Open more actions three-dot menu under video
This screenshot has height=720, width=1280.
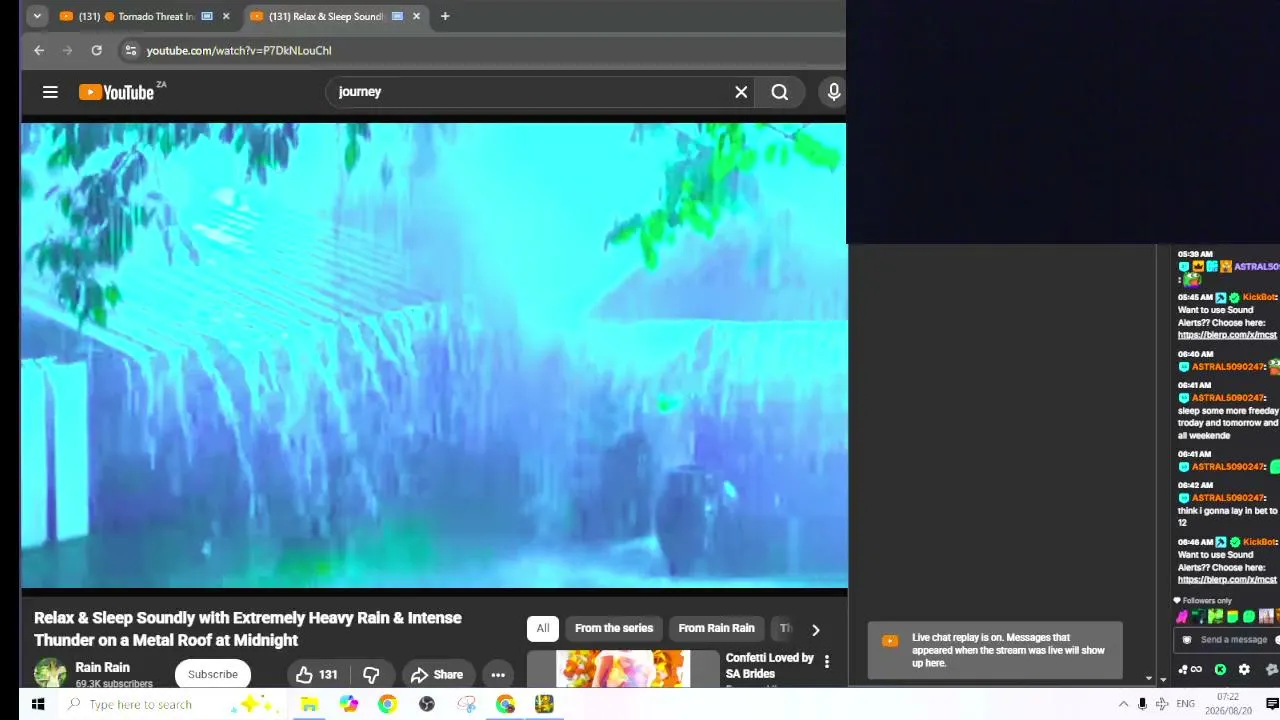coord(498,674)
